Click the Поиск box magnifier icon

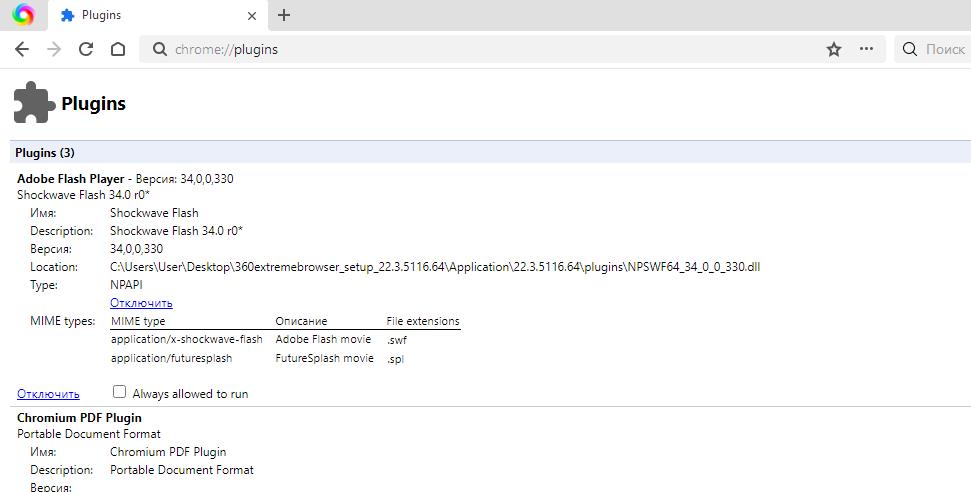click(910, 49)
